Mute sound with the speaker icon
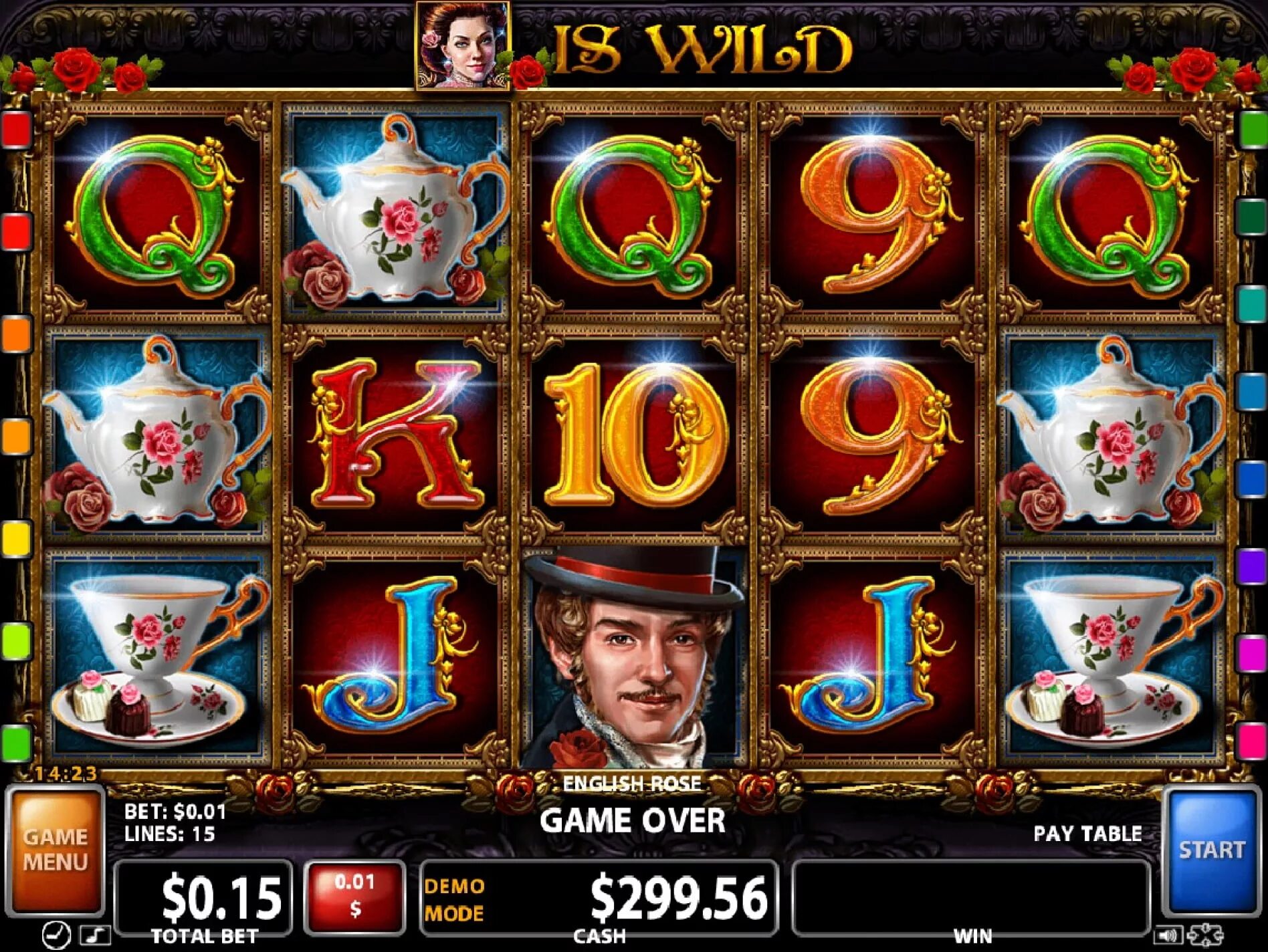Screen dimensions: 1268x952 pos(1167,935)
